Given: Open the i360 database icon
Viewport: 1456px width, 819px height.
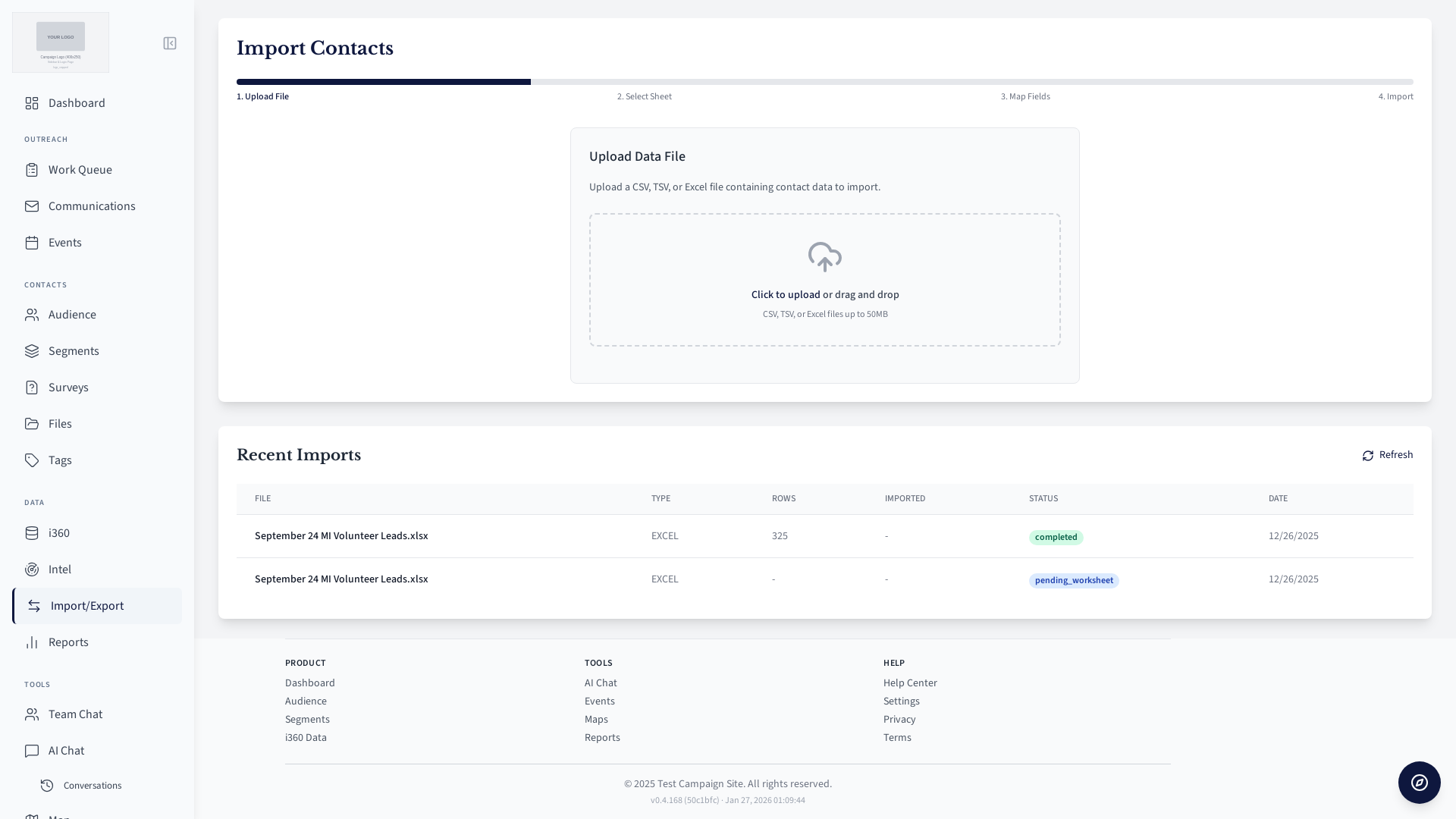Looking at the screenshot, I should point(32,533).
